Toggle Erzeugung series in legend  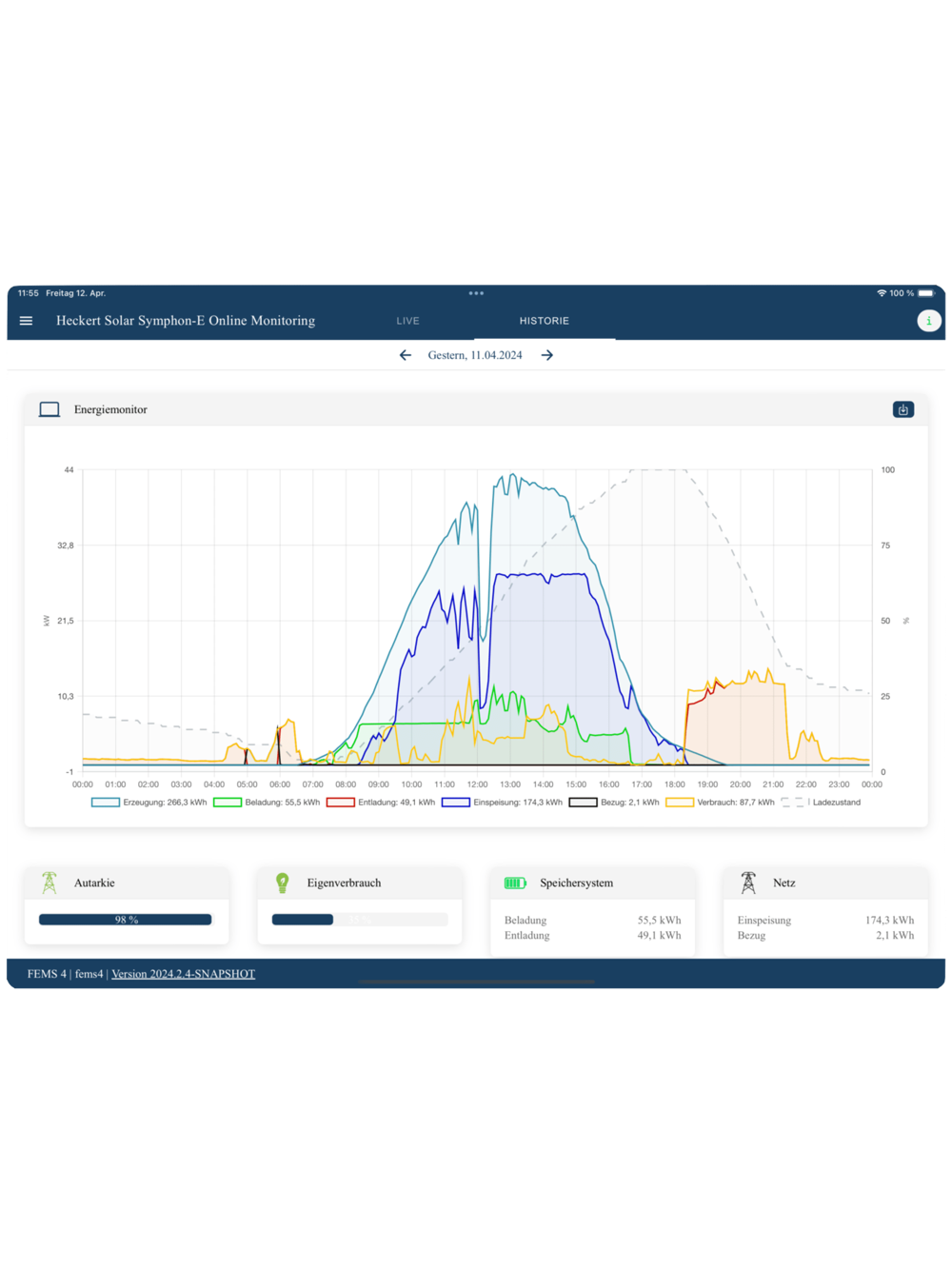point(149,803)
